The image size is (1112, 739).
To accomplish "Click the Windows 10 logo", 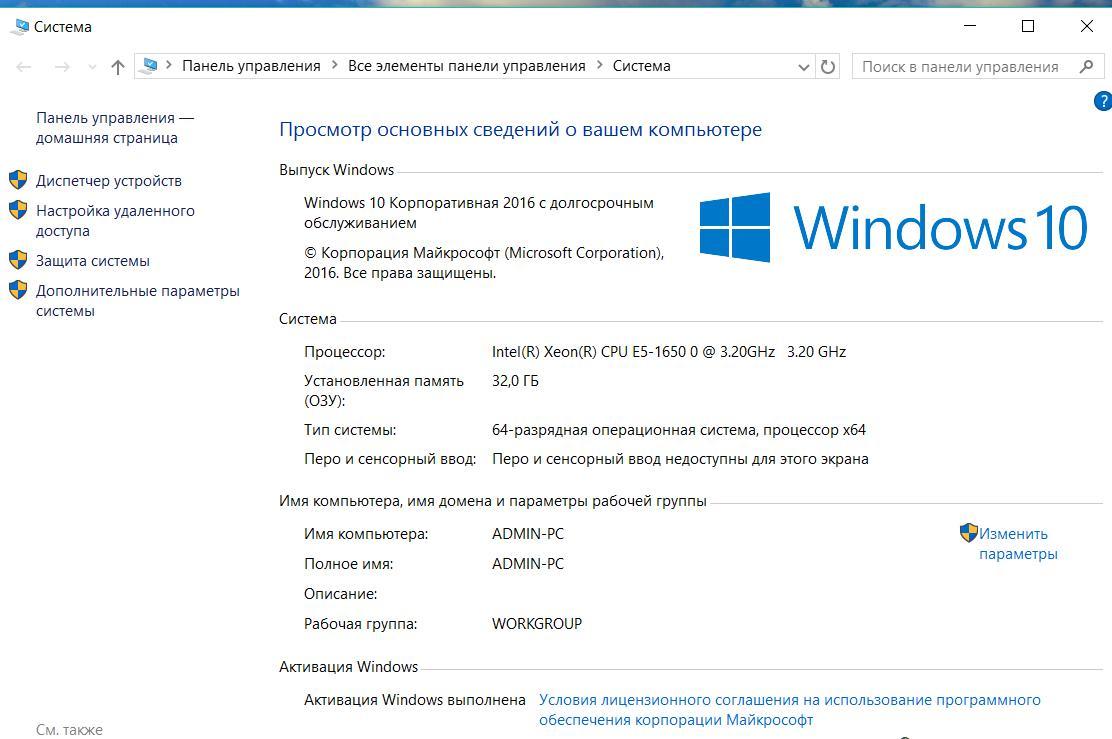I will pos(893,227).
